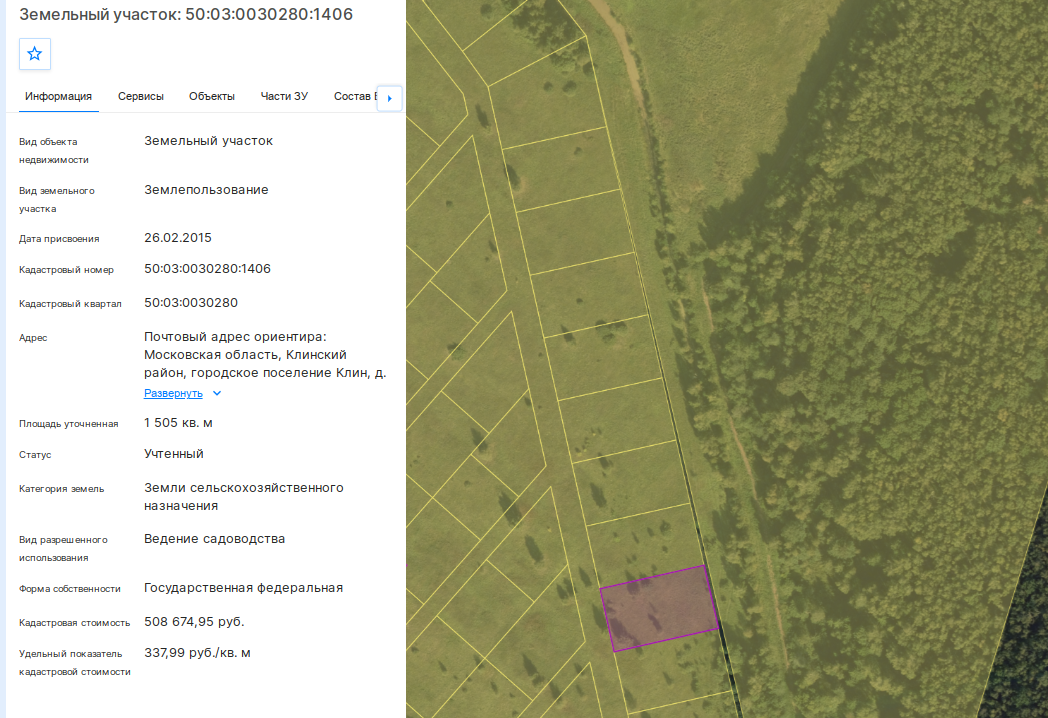Click unit cost 337,99 руб./кв. м
Viewport: 1048px width, 718px height.
click(197, 653)
